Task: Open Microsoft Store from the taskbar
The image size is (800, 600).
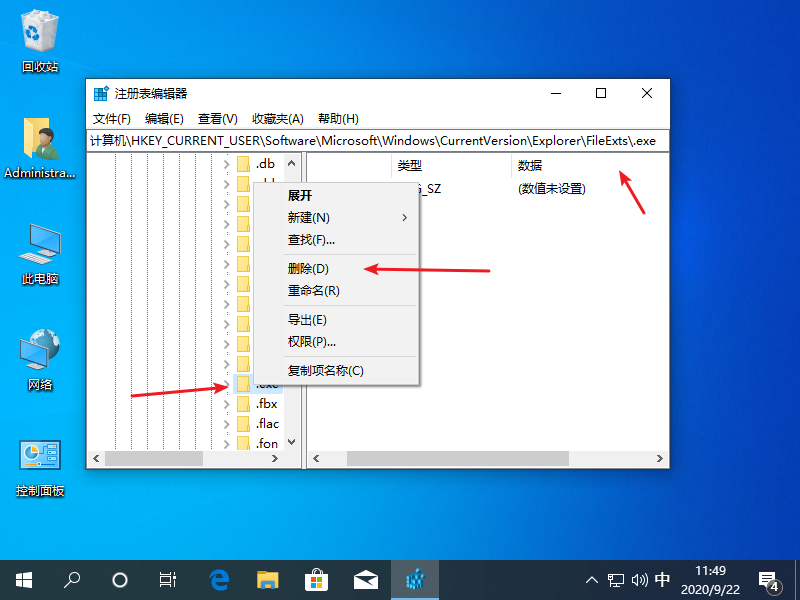Action: click(x=316, y=579)
